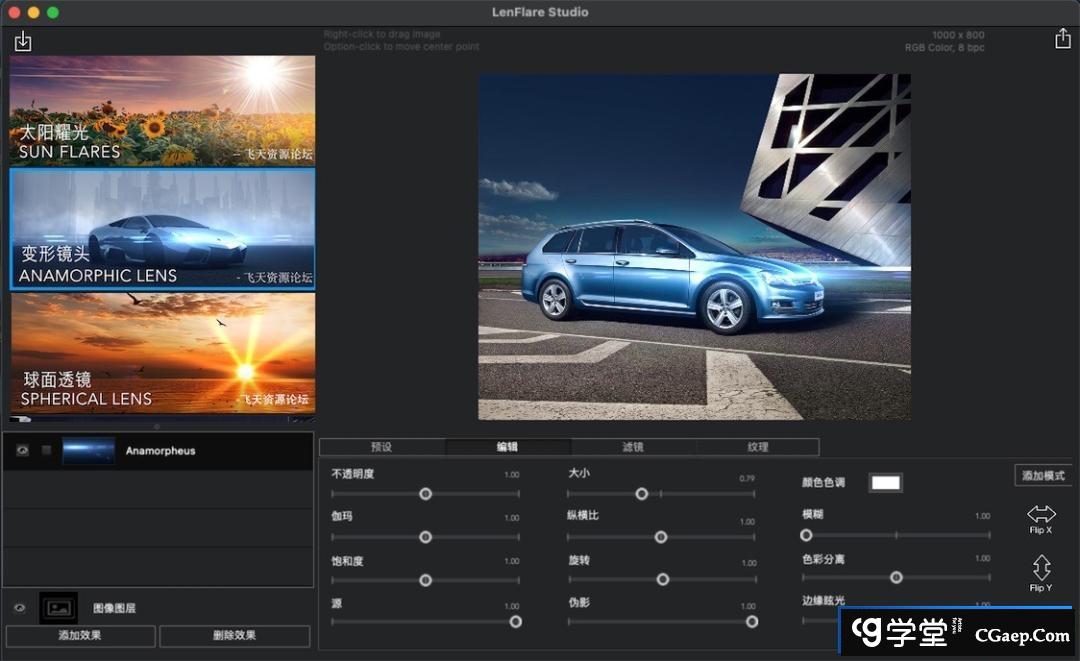Open the 滤镜 filter tab

coord(633,447)
